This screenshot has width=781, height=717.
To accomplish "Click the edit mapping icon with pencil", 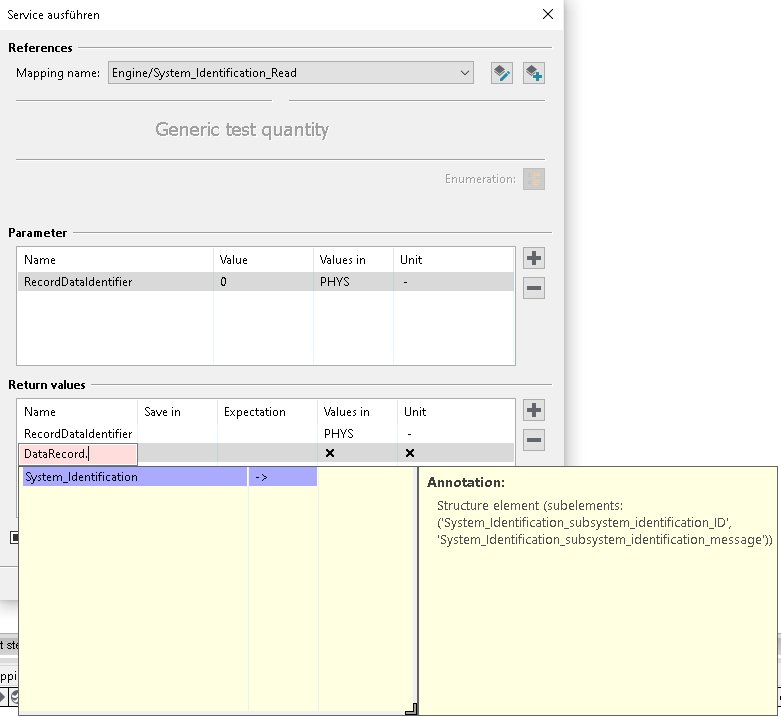I will [502, 73].
